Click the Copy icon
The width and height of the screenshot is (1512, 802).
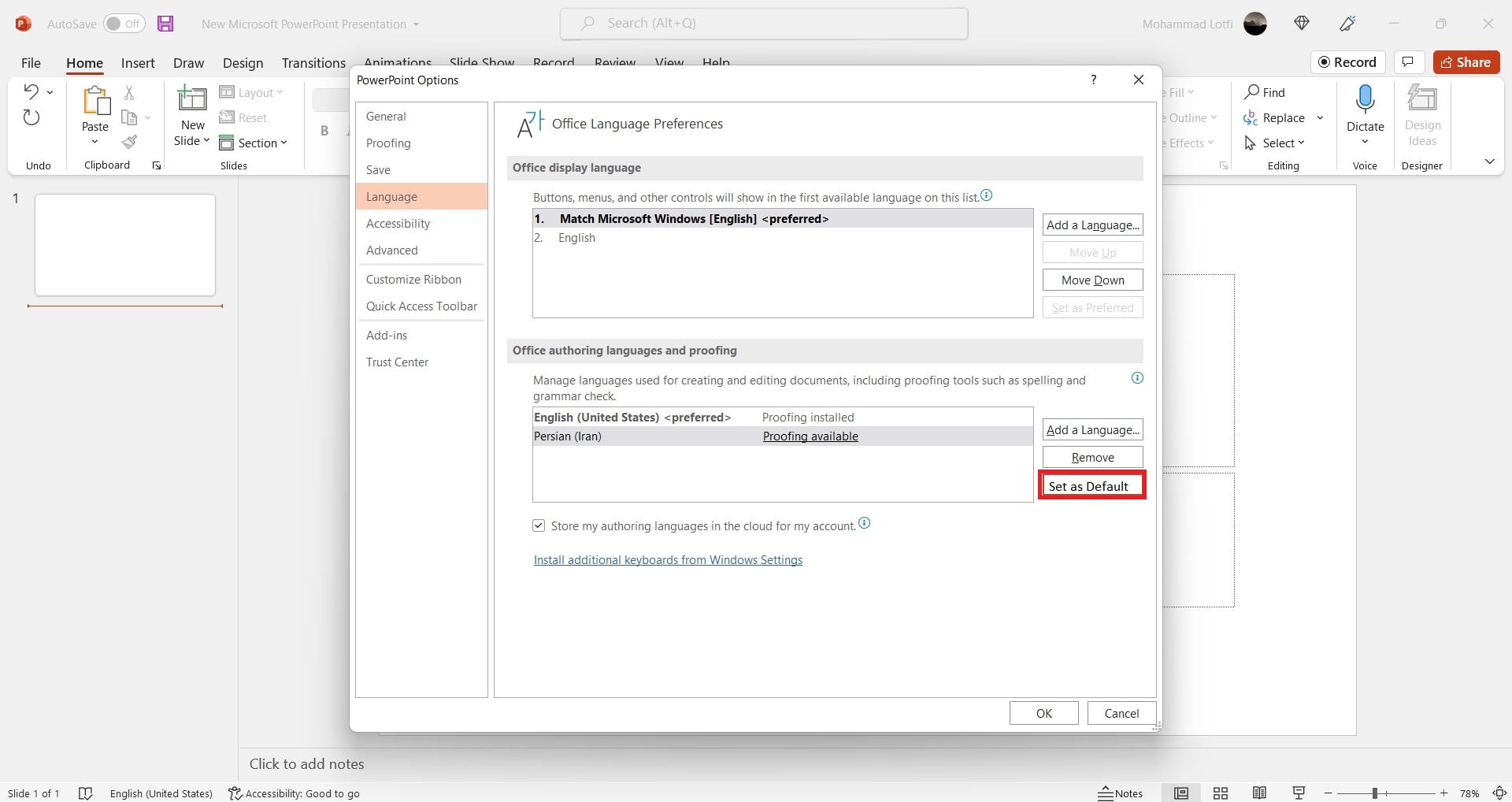pos(130,118)
